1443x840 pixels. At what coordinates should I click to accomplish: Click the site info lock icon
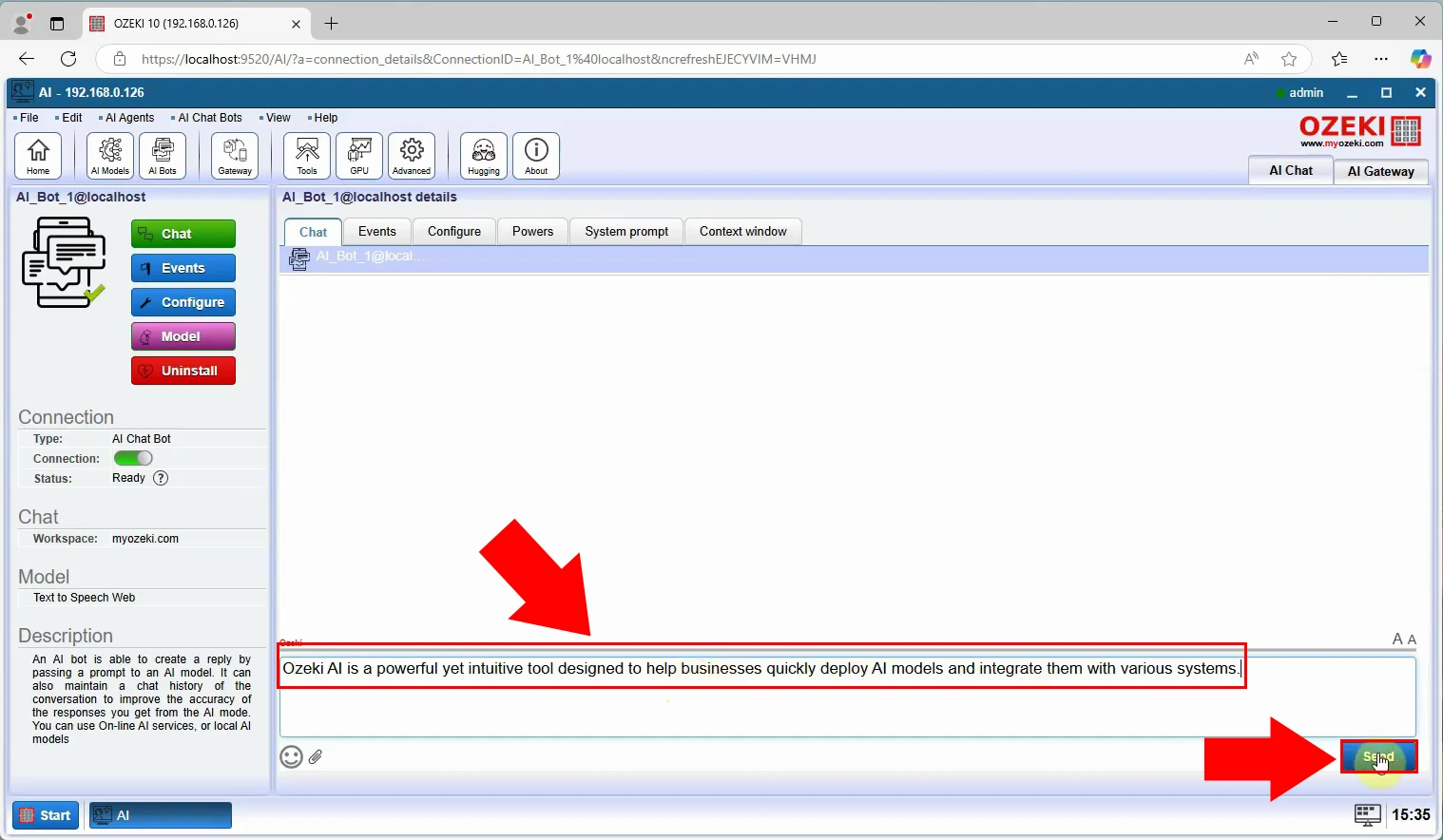120,59
